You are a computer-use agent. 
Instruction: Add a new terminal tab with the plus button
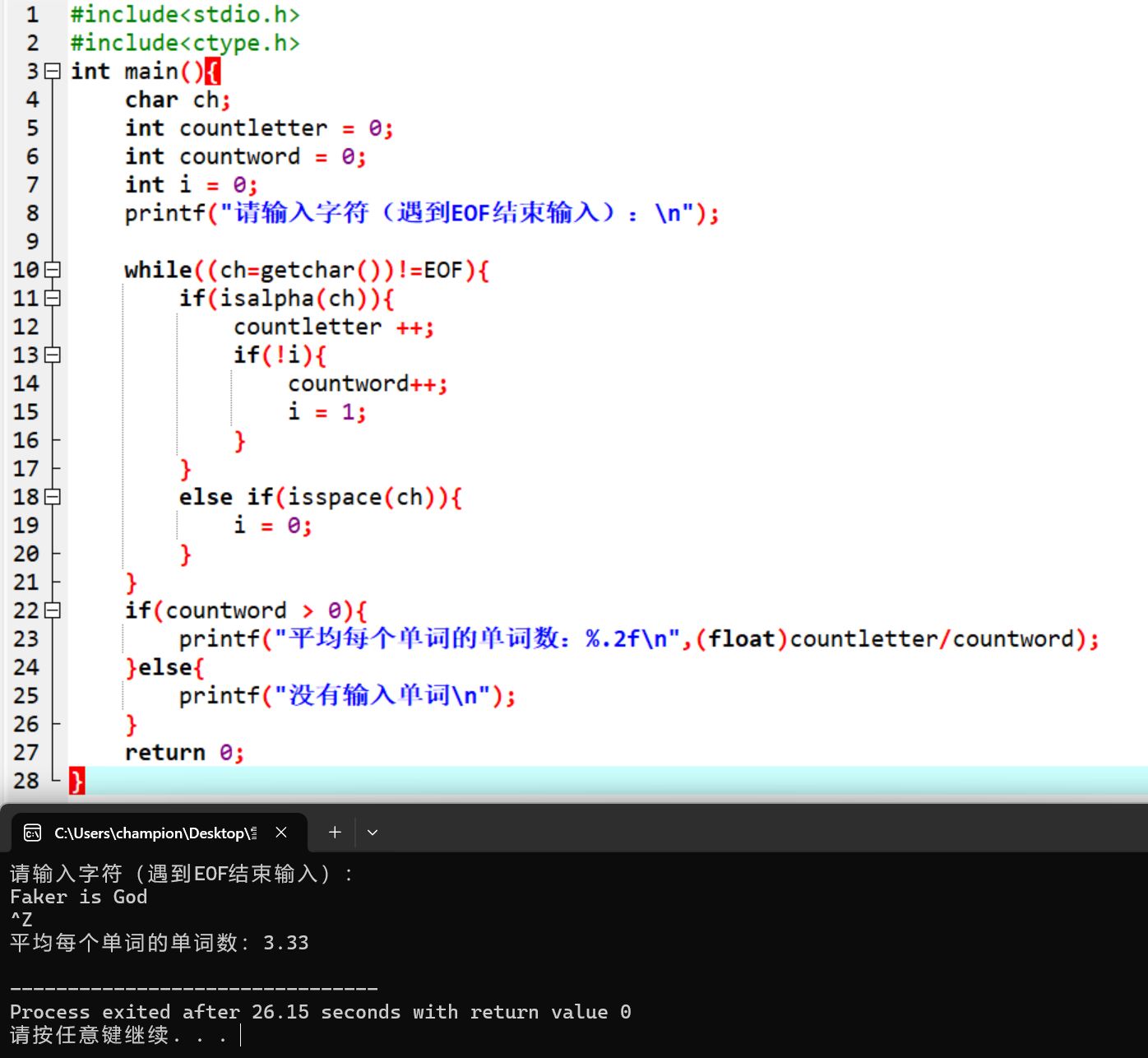click(335, 833)
